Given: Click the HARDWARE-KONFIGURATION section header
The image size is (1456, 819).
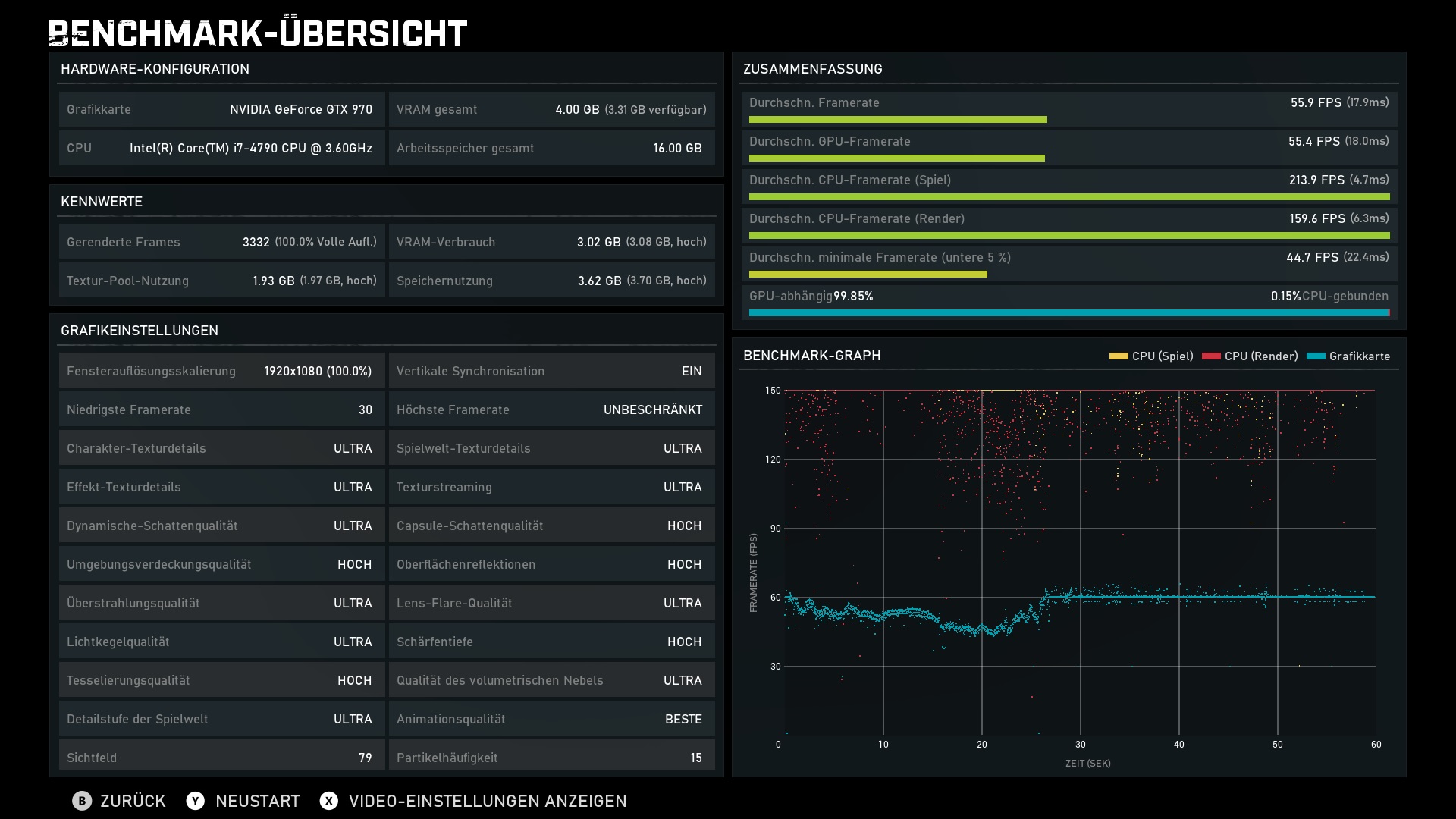Looking at the screenshot, I should [x=155, y=69].
